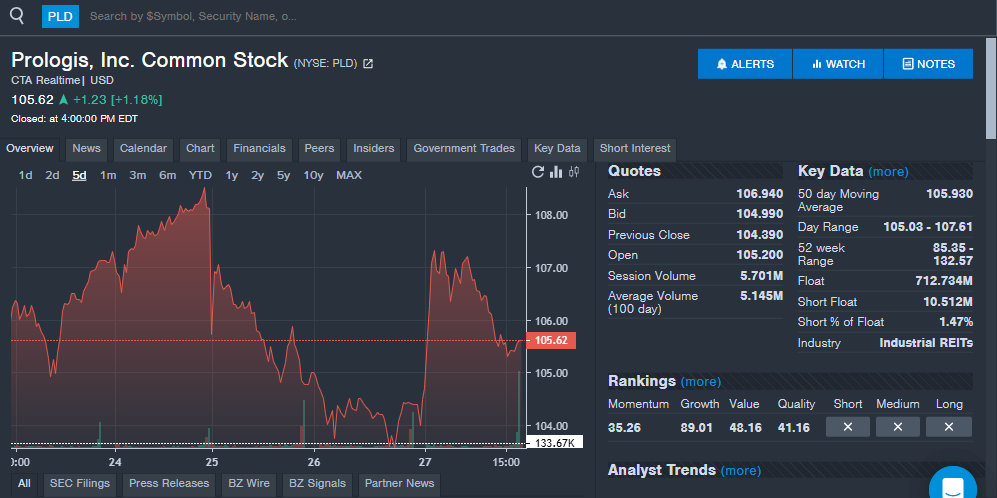Open the external link icon beside NYSE: PLD
Image resolution: width=997 pixels, height=498 pixels.
368,64
